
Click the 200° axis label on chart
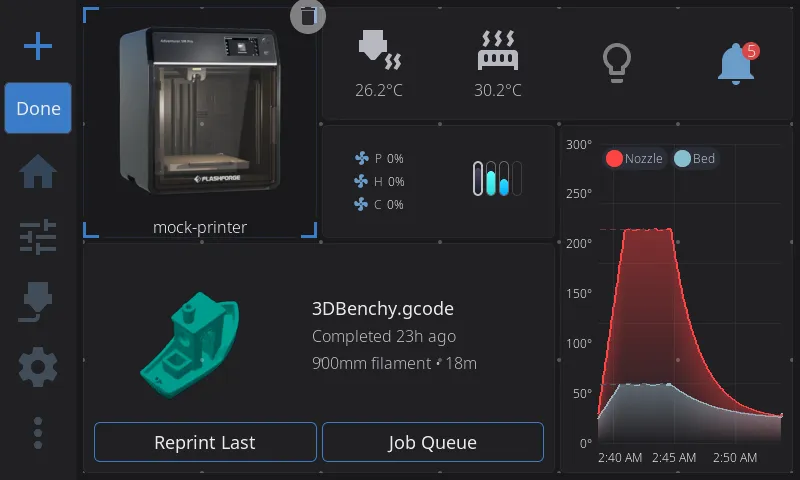[579, 244]
